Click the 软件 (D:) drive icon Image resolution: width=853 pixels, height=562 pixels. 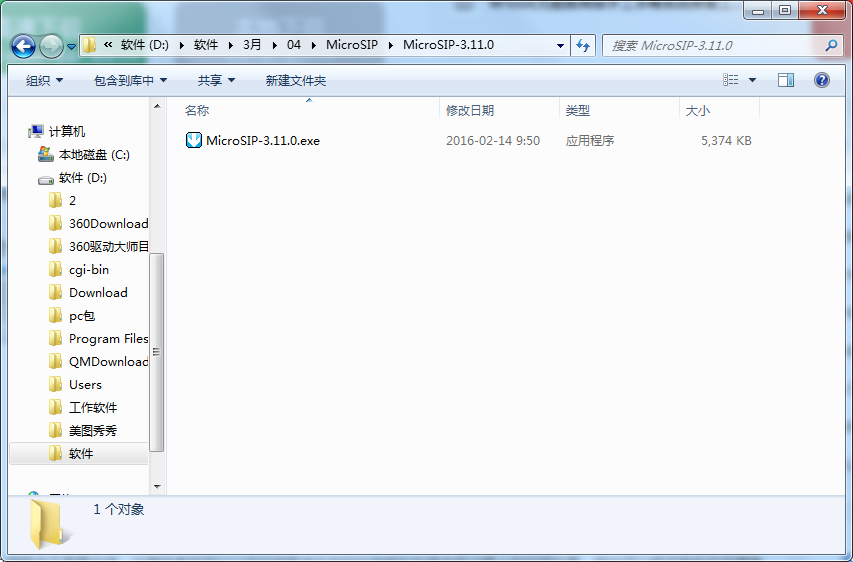click(46, 179)
